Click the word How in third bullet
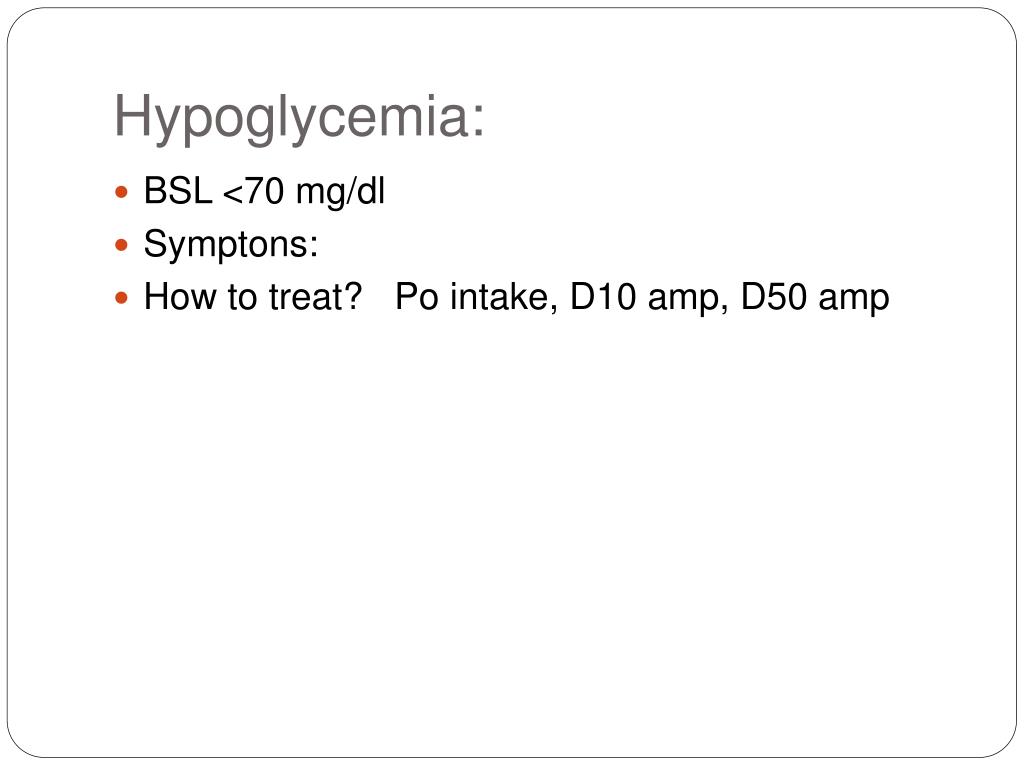Viewport: 1024px width, 768px height. 181,297
